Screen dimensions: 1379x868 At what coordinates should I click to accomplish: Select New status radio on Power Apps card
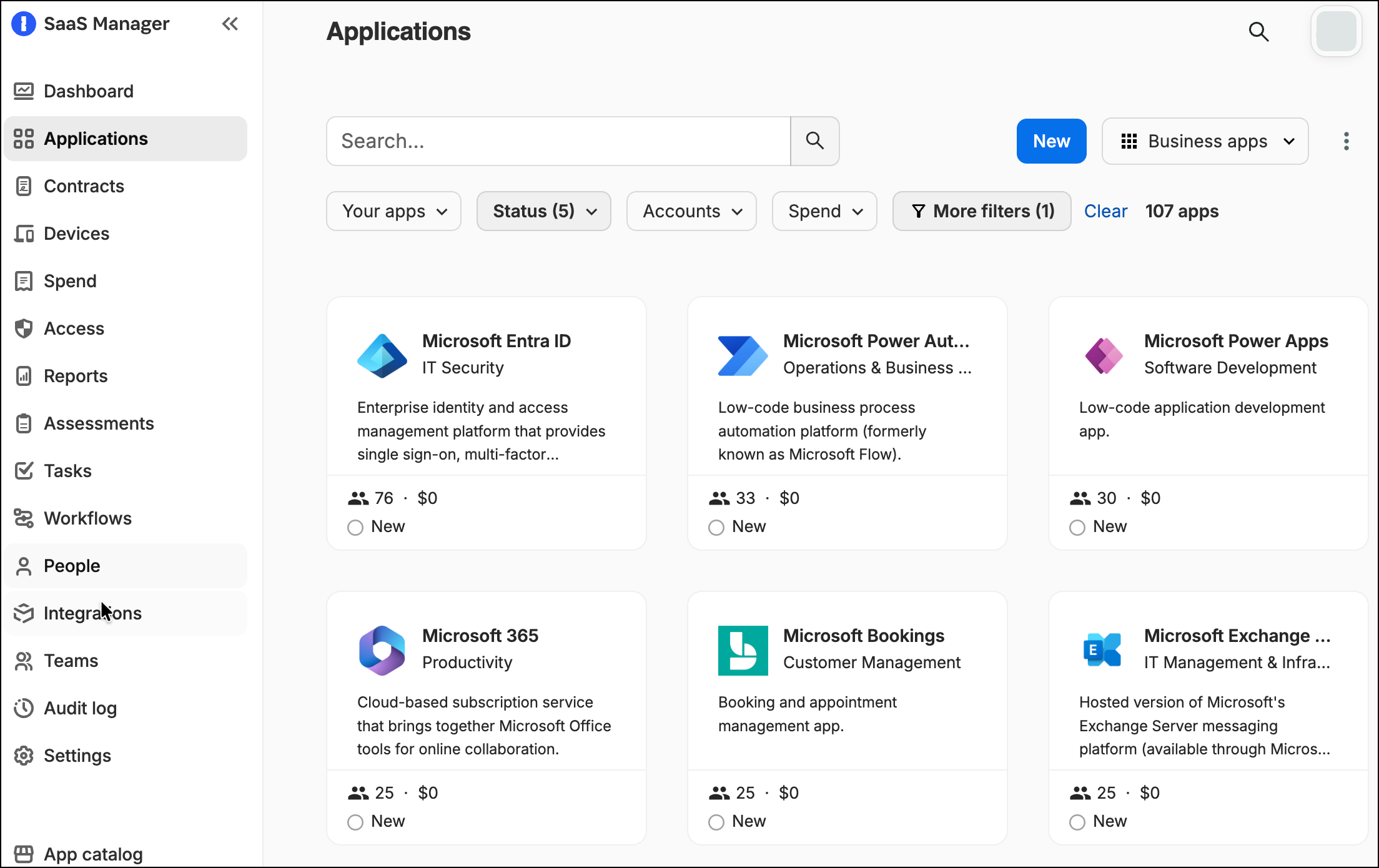(x=1077, y=528)
